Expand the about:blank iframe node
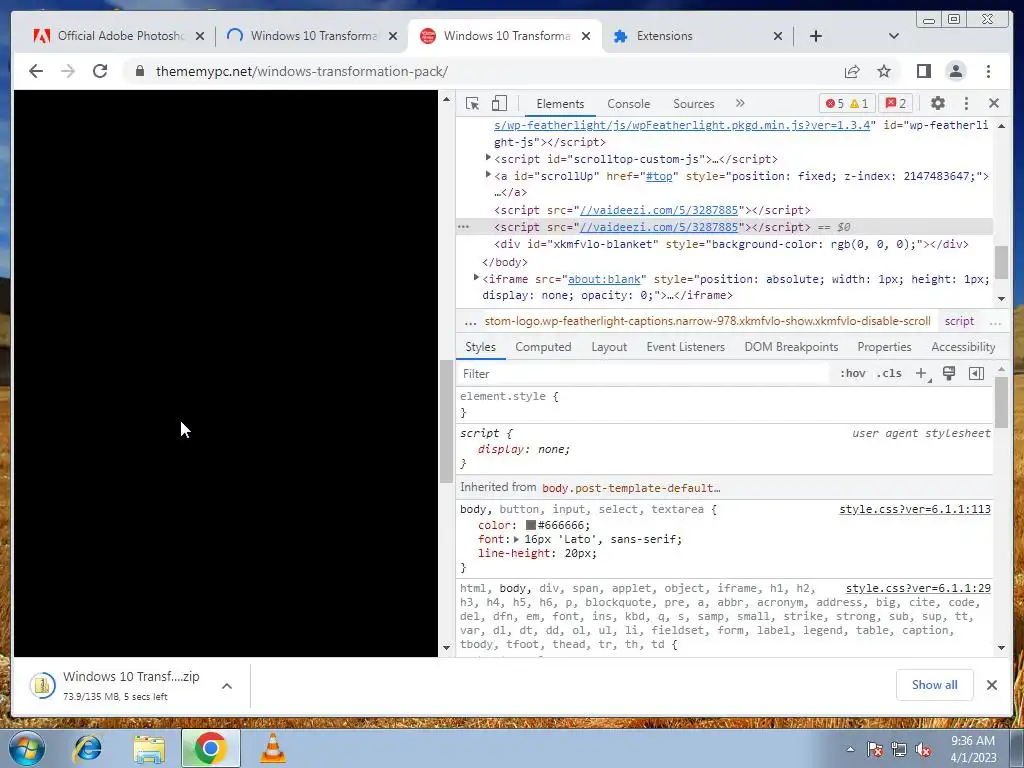This screenshot has width=1024, height=768. coord(476,278)
